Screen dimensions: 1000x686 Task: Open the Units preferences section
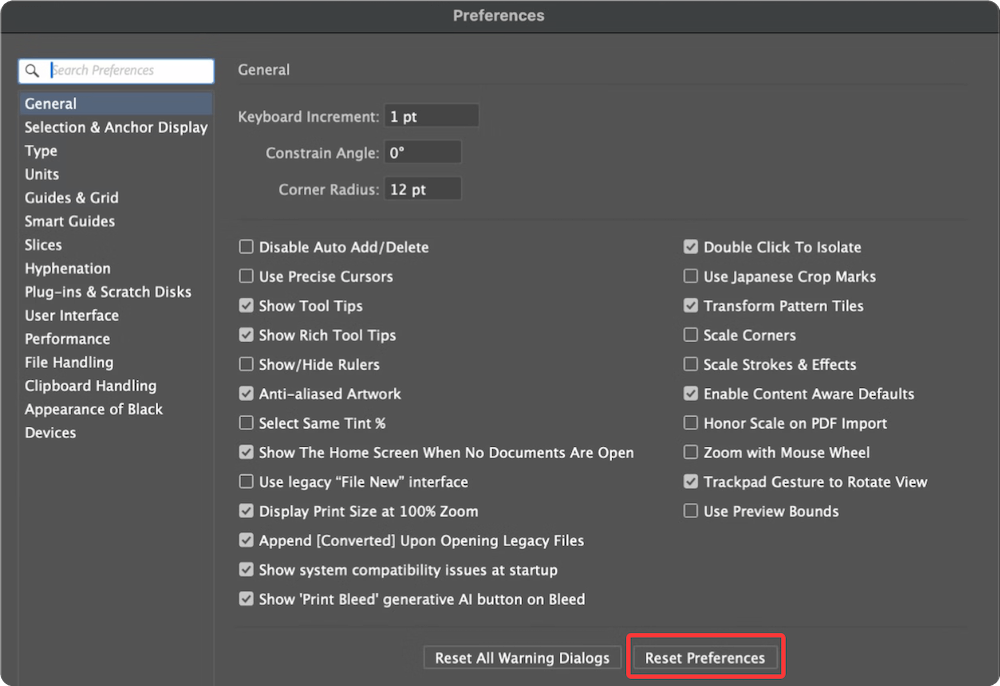point(41,174)
